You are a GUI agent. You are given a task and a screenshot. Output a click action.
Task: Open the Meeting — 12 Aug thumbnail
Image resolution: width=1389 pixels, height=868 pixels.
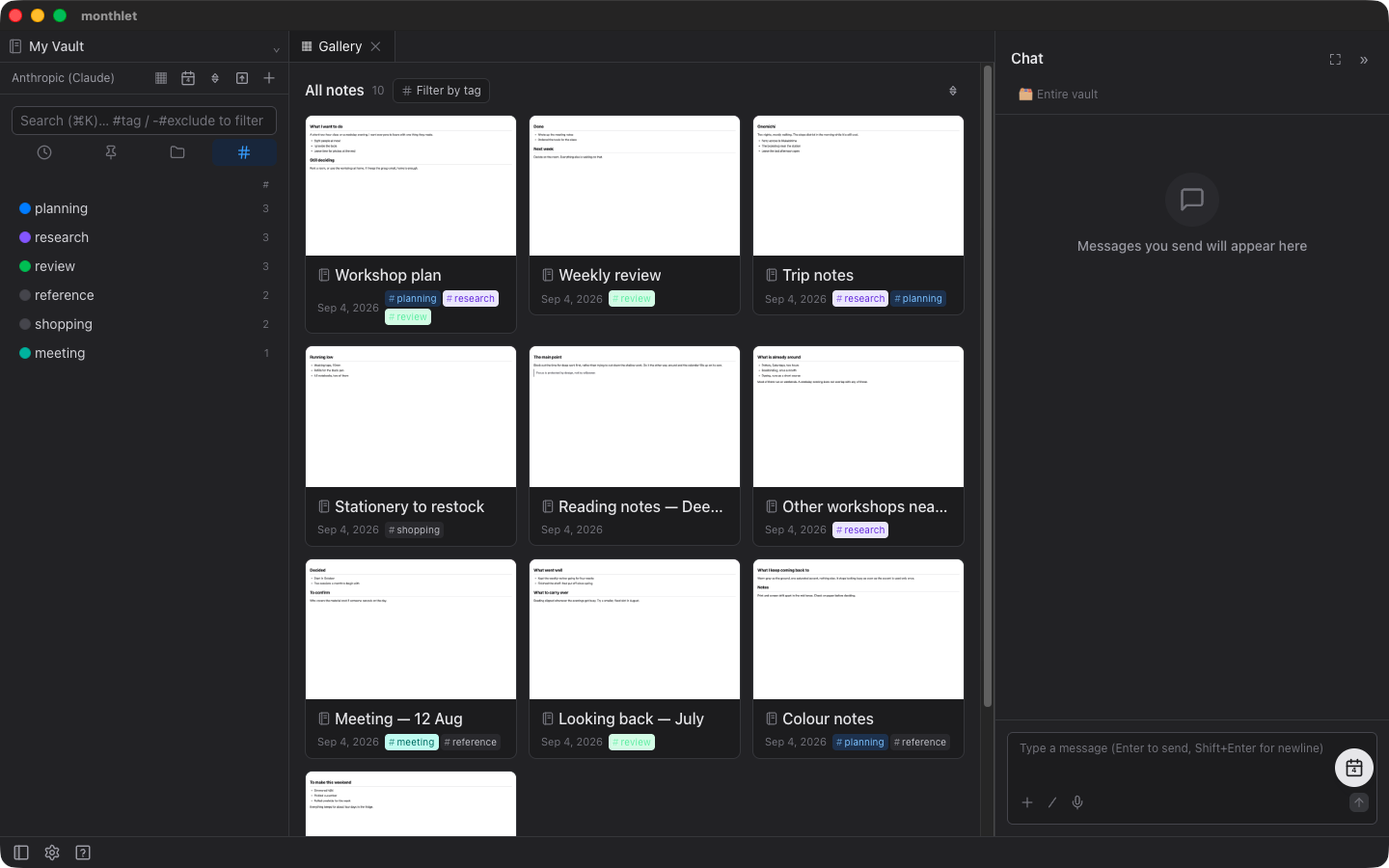(x=411, y=630)
